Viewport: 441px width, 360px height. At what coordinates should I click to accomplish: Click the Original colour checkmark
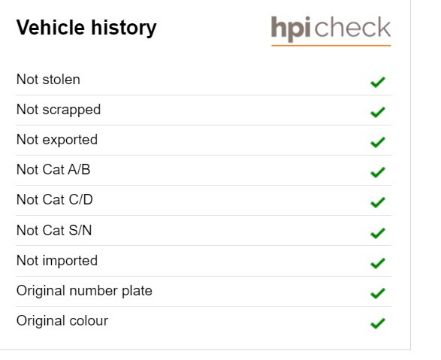point(378,323)
